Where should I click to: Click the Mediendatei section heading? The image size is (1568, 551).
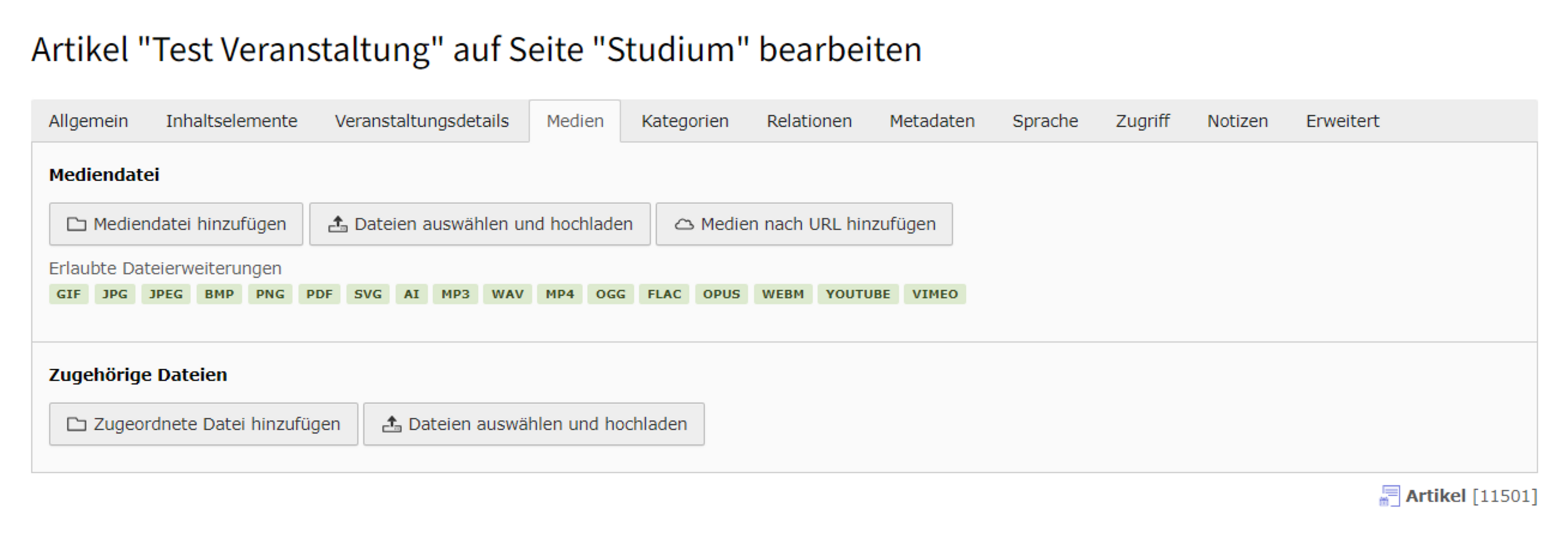coord(104,175)
